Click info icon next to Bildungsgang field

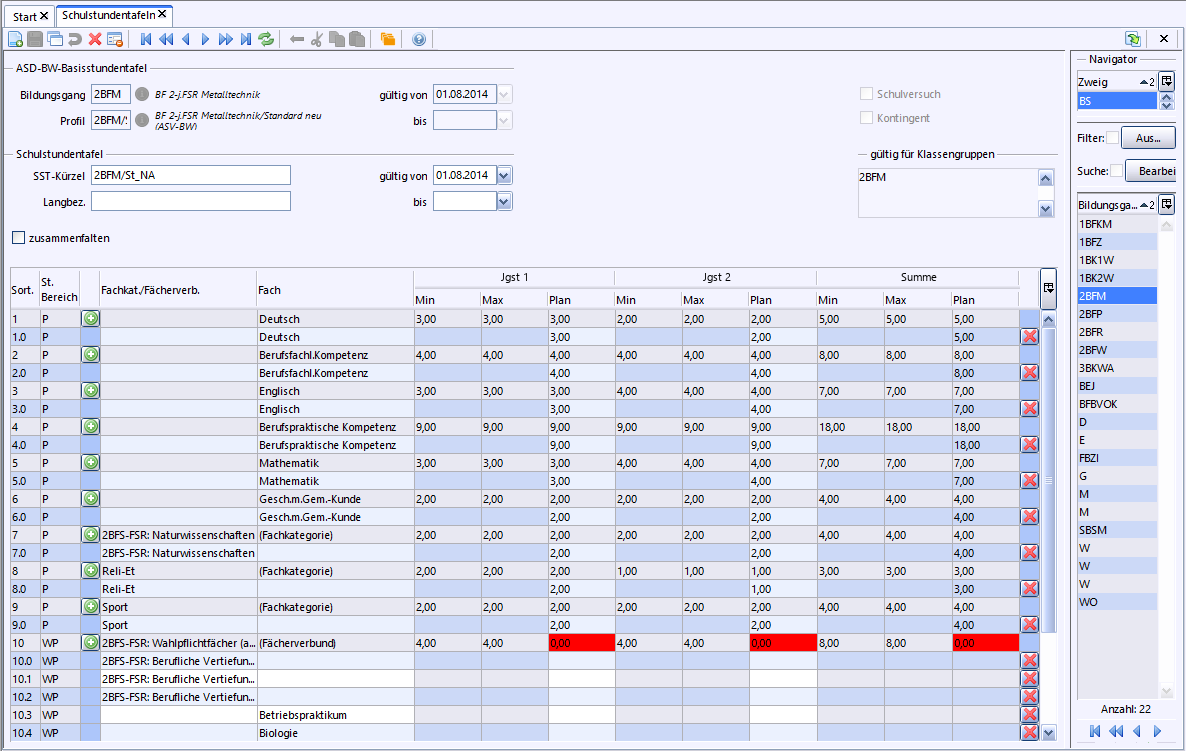coord(142,95)
